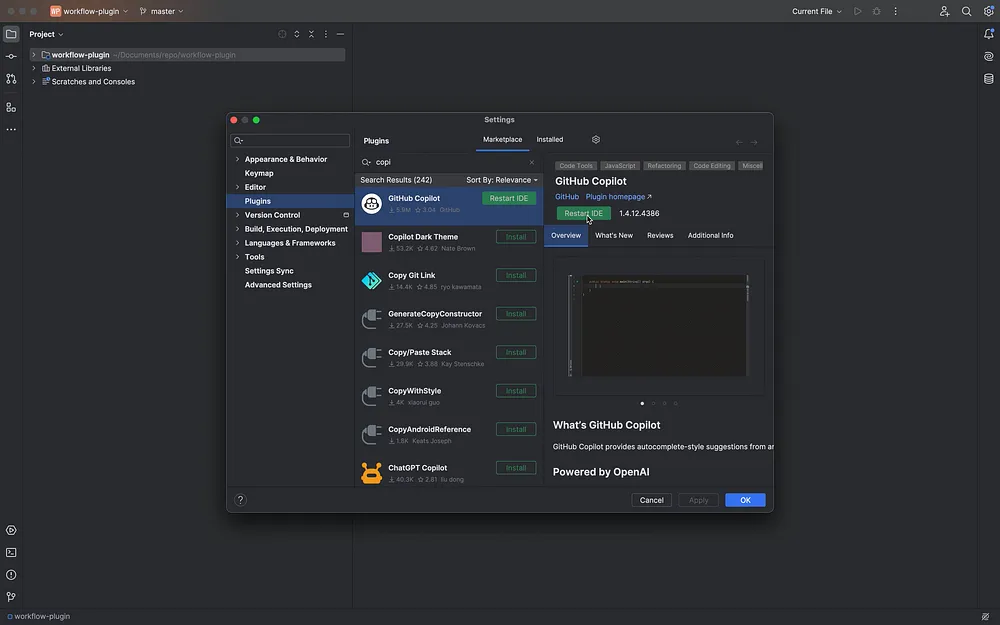Open the plugins gear options menu

596,140
